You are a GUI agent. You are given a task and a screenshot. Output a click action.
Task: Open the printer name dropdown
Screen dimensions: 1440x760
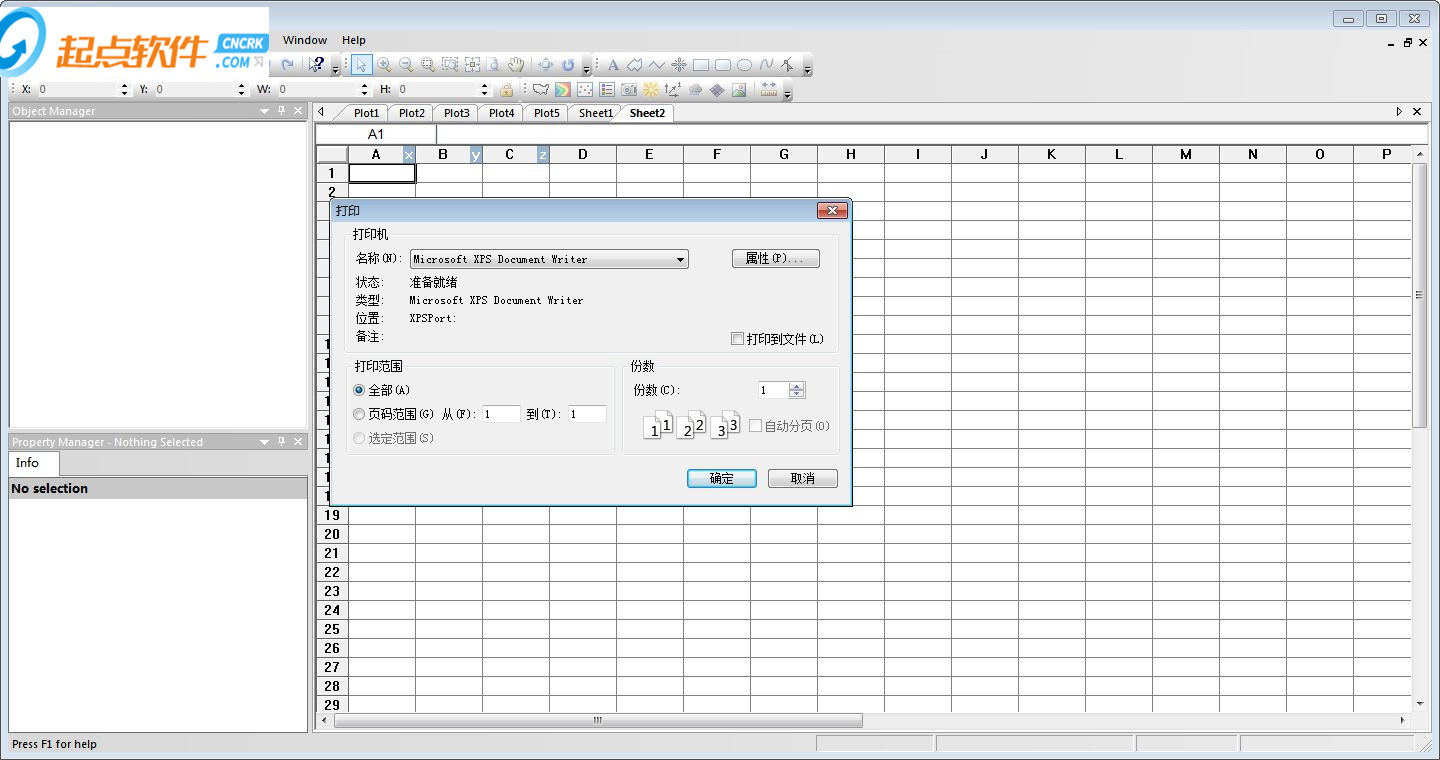point(680,259)
